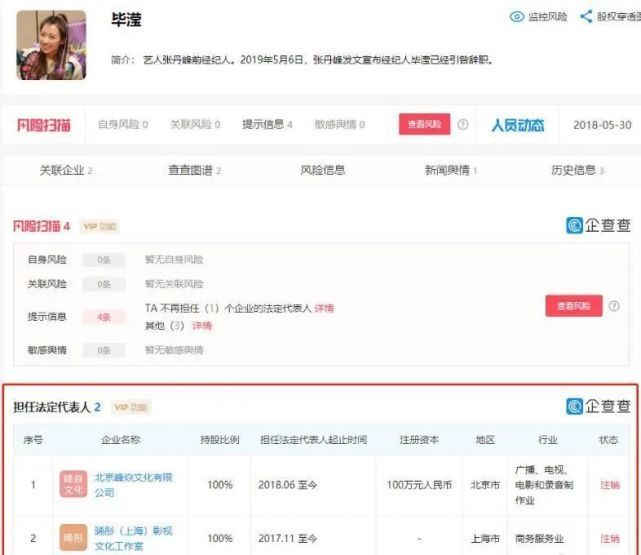This screenshot has width=641, height=555.
Task: Select 敏感舆情 0 in the risk scan bar
Action: pos(339,124)
